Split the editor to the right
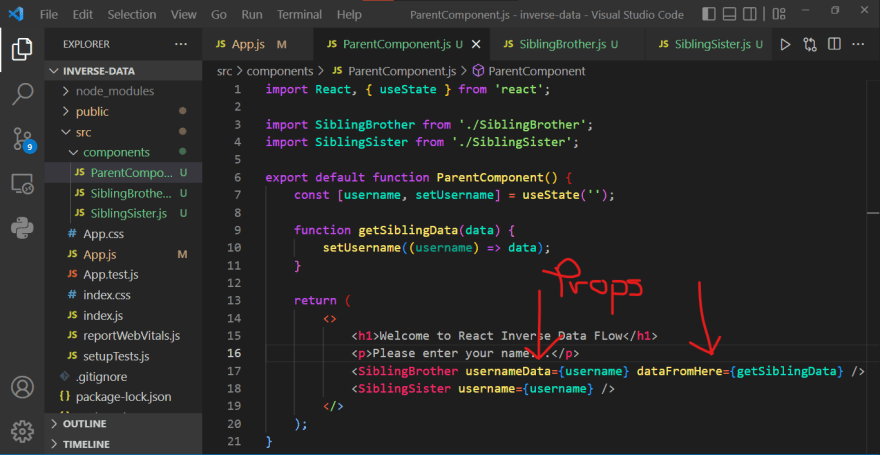 point(835,44)
